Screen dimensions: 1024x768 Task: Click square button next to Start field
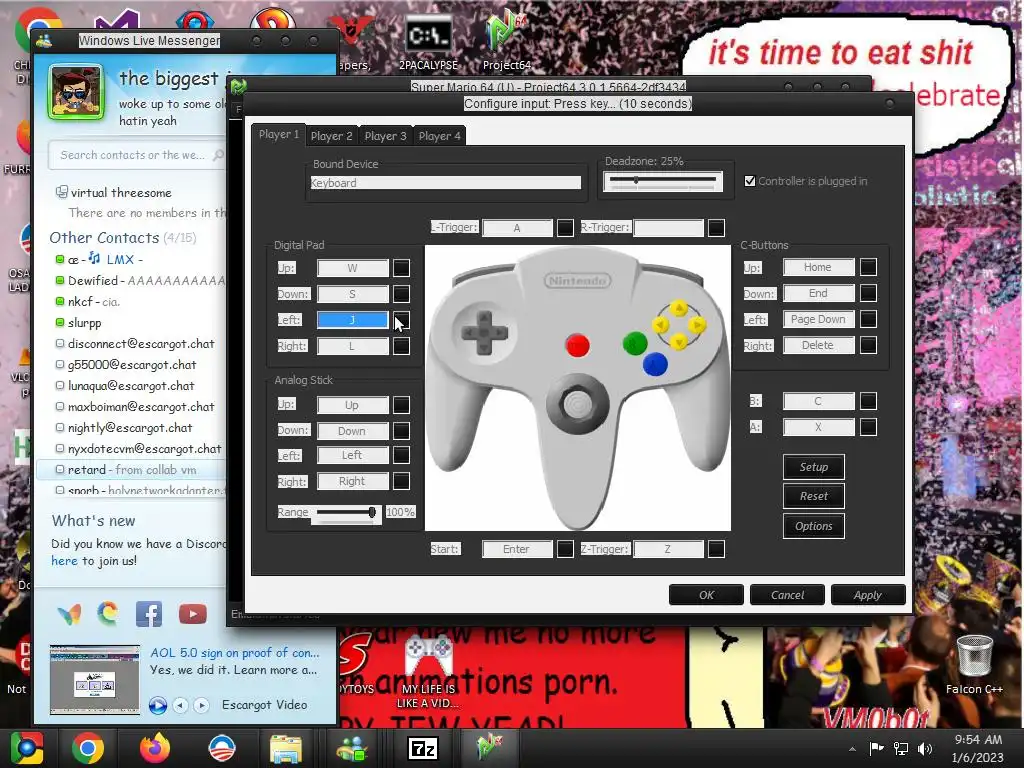click(x=566, y=549)
